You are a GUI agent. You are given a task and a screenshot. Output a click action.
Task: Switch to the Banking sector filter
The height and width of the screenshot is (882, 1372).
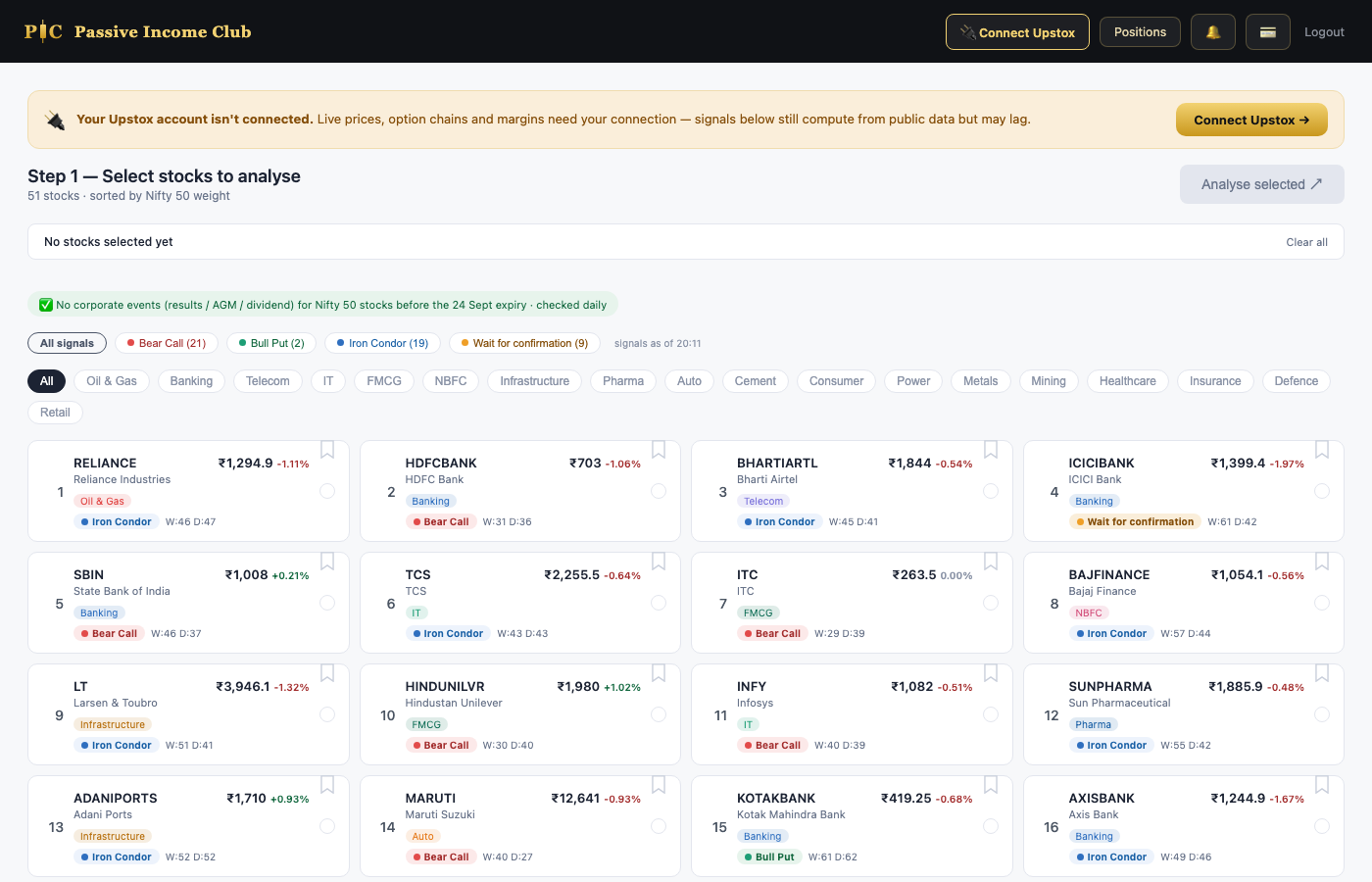191,381
